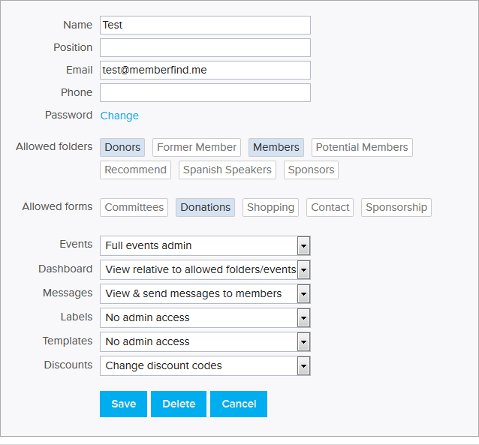Open the Messages permission dropdown
This screenshot has width=479, height=445.
[x=205, y=294]
